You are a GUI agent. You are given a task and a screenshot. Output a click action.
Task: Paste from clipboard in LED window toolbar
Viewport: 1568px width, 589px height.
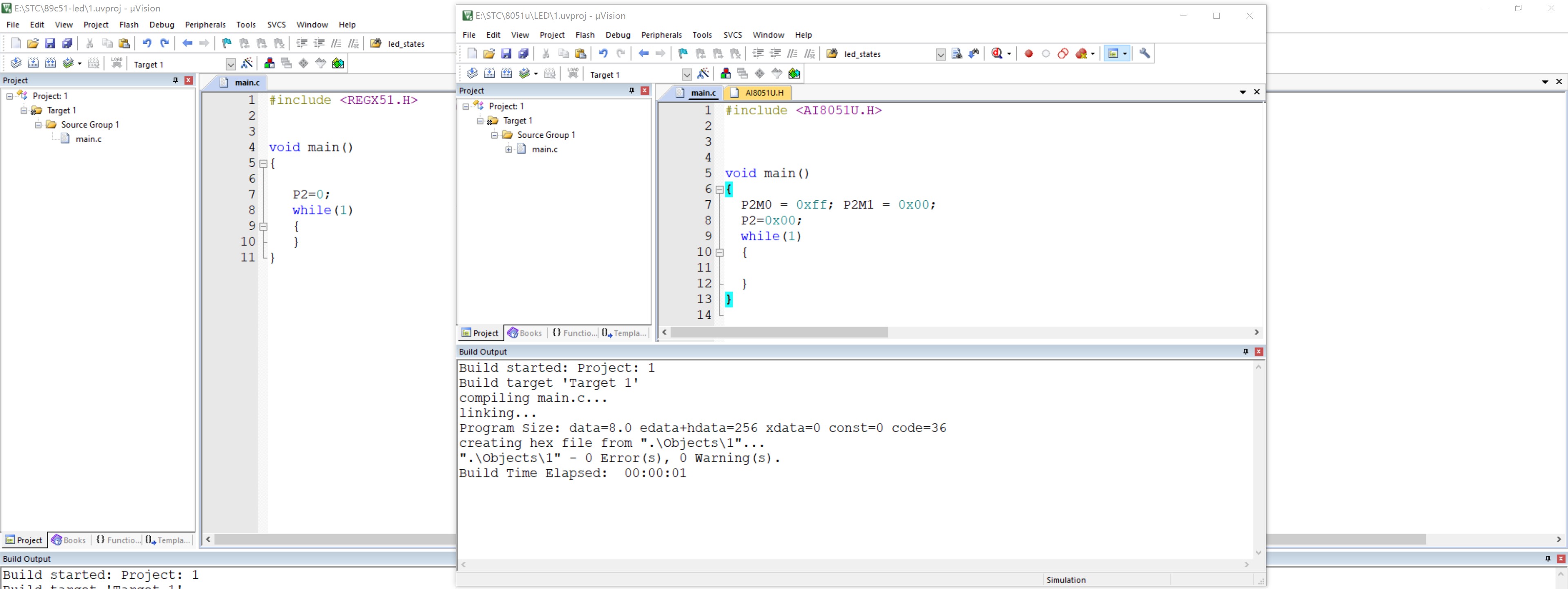tap(581, 54)
